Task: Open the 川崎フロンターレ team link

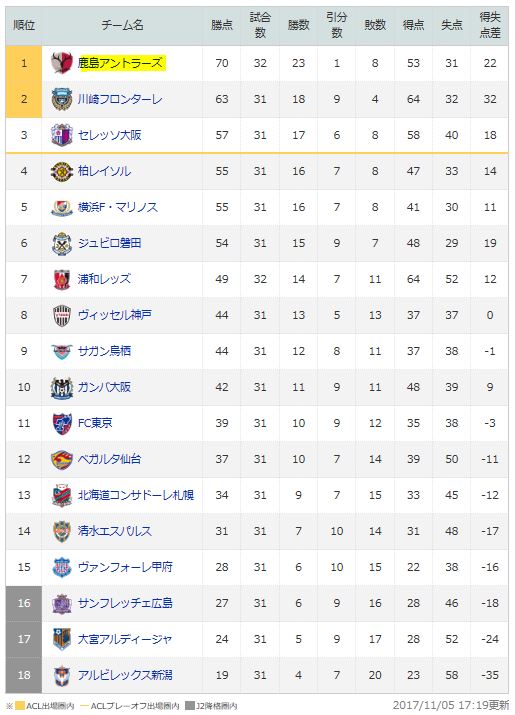Action: (x=120, y=99)
